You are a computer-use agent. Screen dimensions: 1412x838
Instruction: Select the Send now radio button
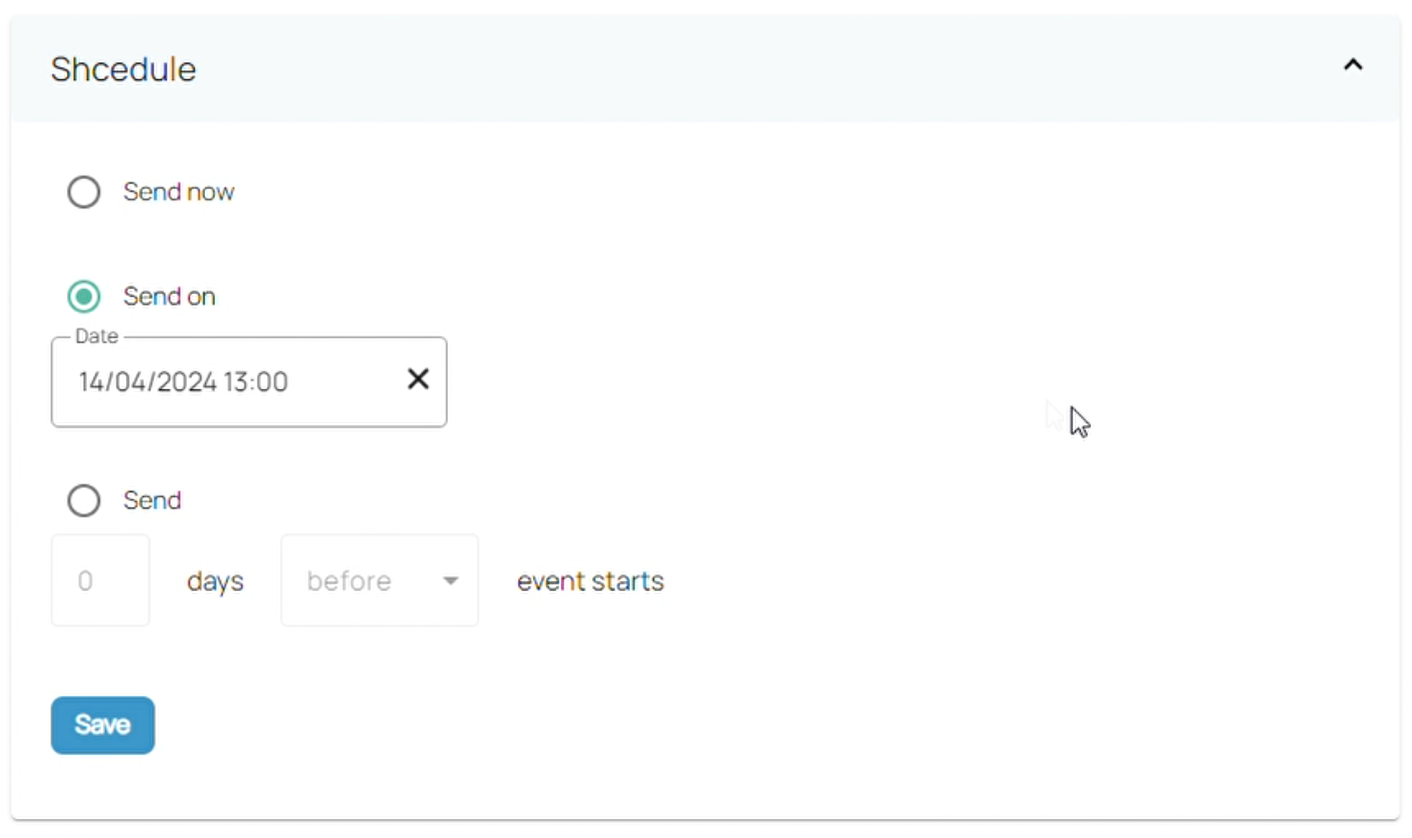click(84, 192)
